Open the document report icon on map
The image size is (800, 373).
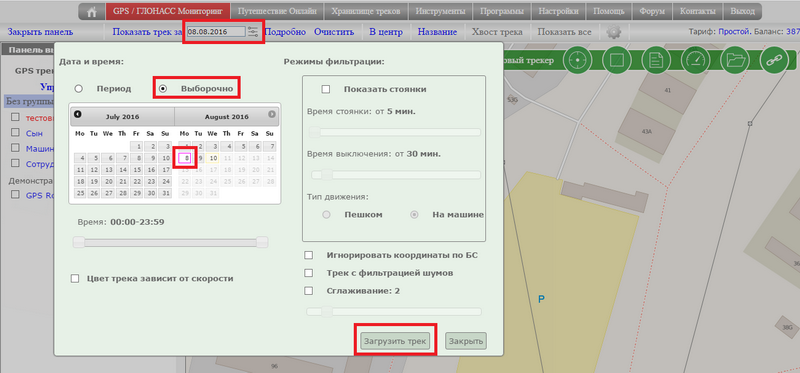pyautogui.click(x=656, y=60)
